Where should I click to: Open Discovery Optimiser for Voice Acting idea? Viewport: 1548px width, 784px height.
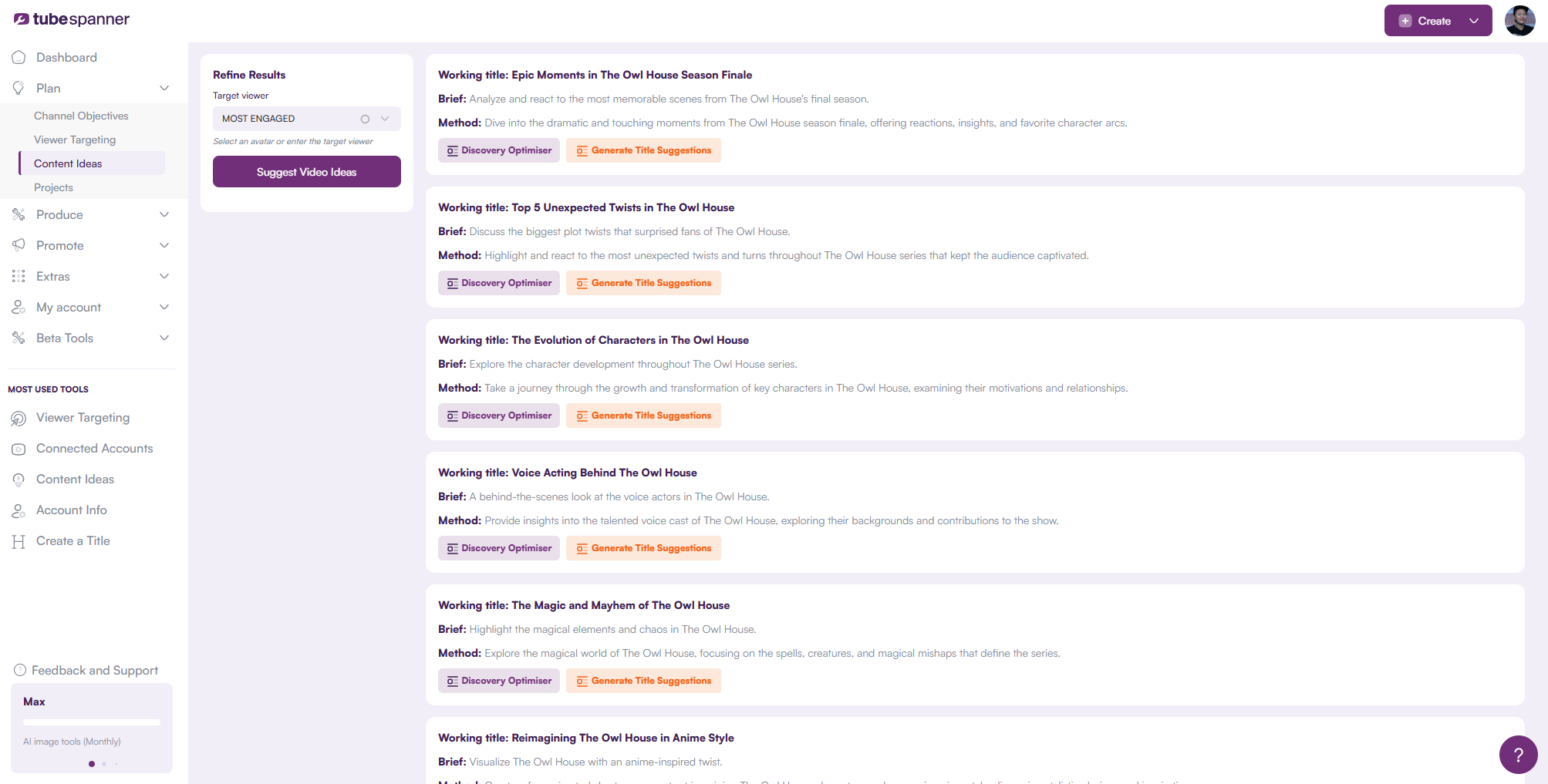pyautogui.click(x=499, y=548)
